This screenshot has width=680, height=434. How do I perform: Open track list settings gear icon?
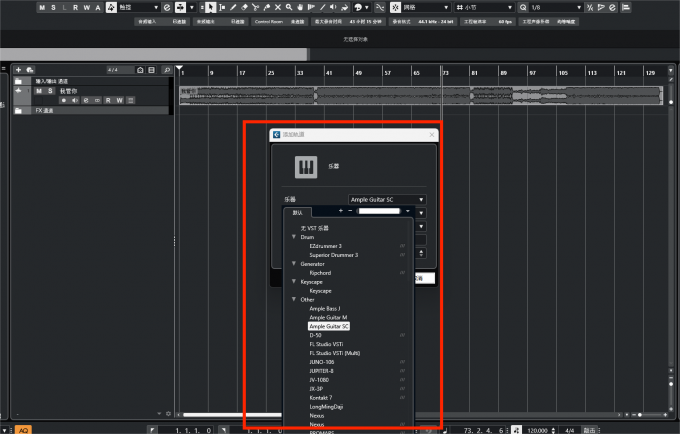pyautogui.click(x=169, y=414)
